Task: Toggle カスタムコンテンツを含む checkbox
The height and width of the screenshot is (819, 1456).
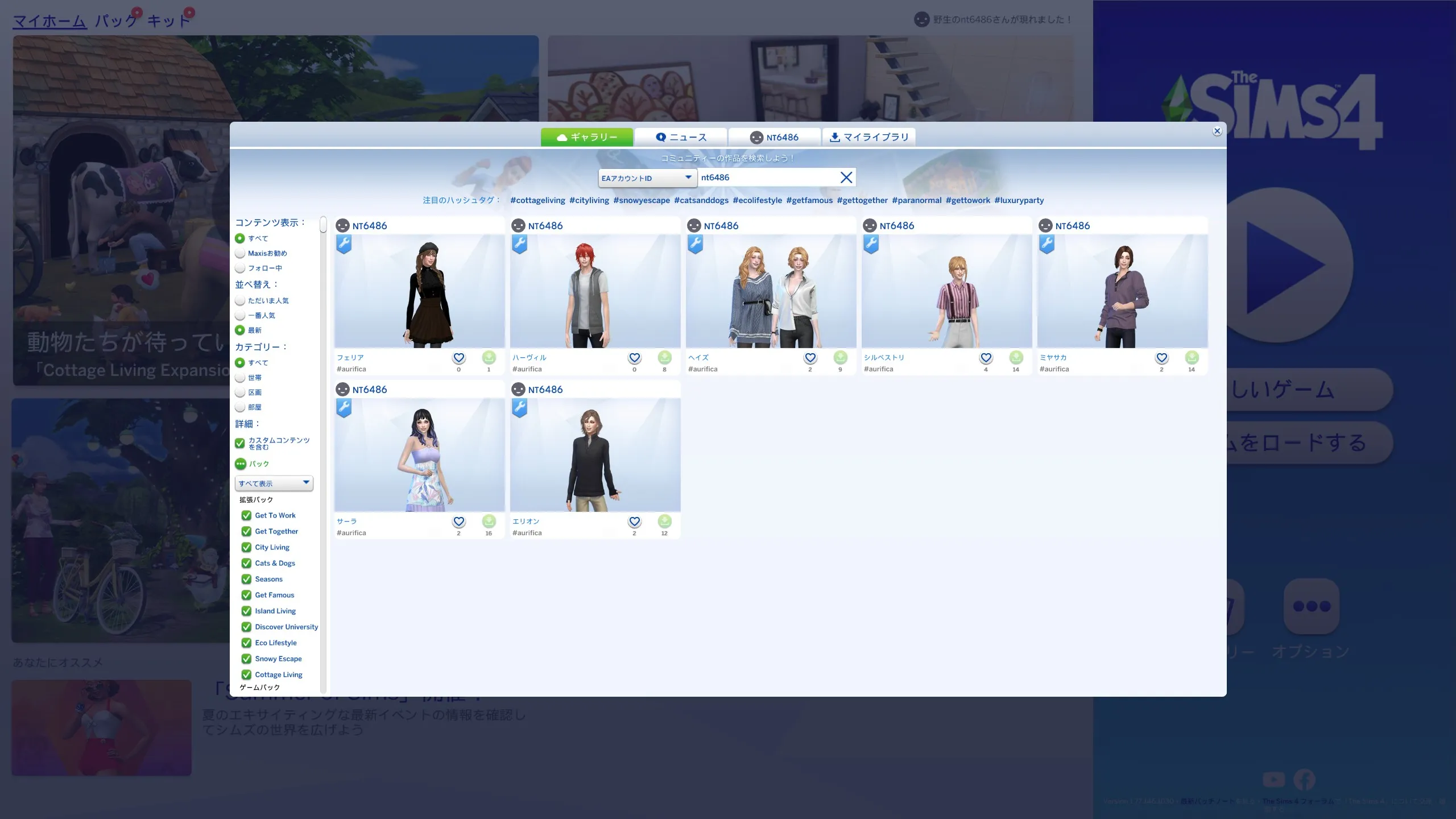Action: [240, 443]
